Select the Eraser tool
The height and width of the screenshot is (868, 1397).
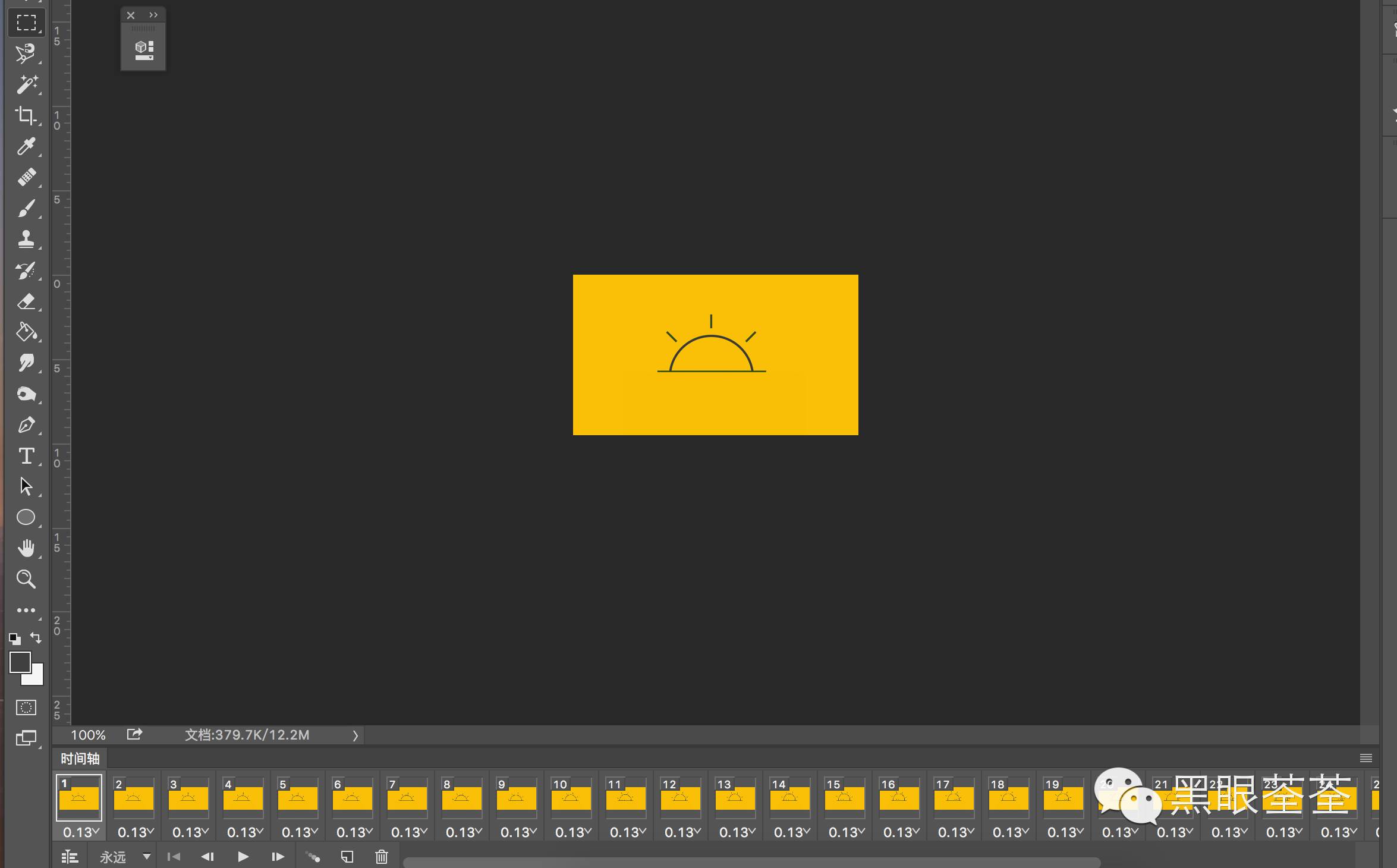pos(26,301)
